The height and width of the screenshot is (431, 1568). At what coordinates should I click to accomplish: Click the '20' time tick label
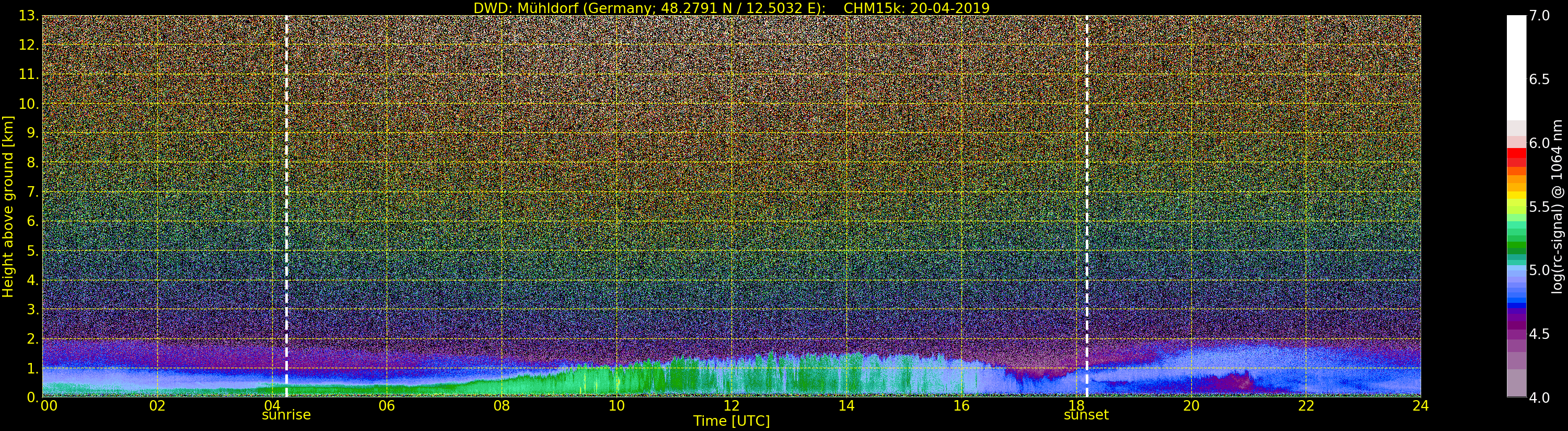1191,405
